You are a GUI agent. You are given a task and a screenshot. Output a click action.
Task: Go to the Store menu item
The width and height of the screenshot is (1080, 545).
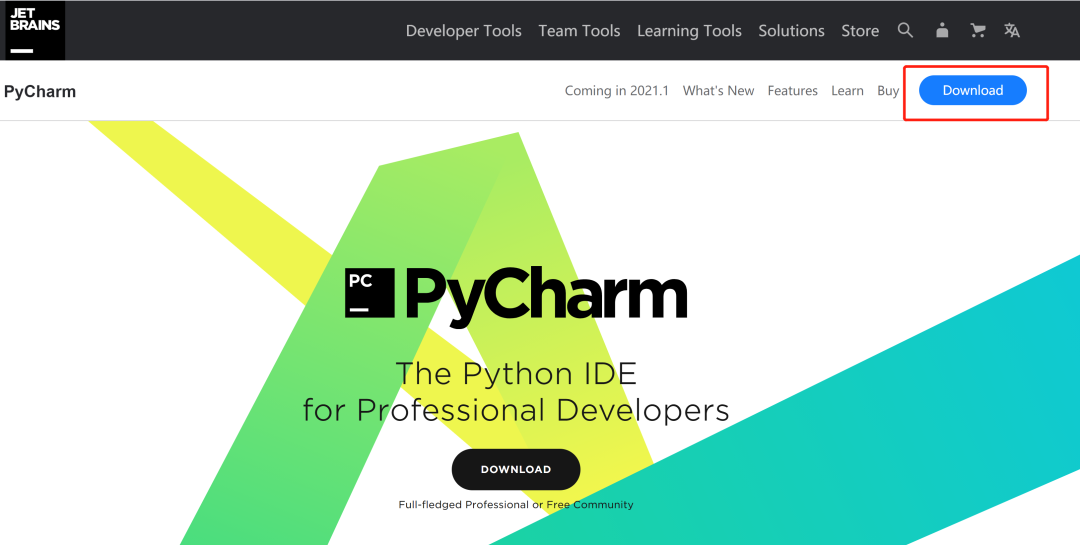point(860,31)
